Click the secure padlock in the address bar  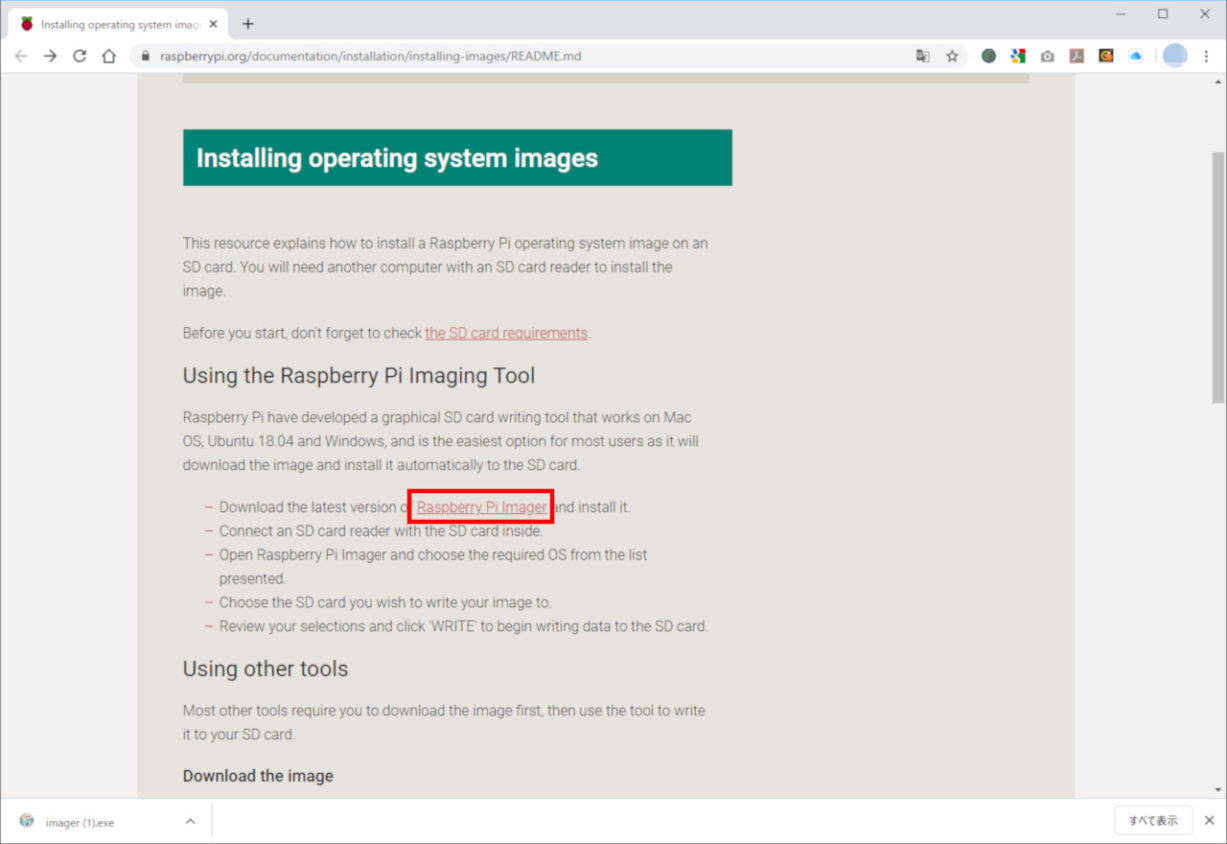point(146,56)
